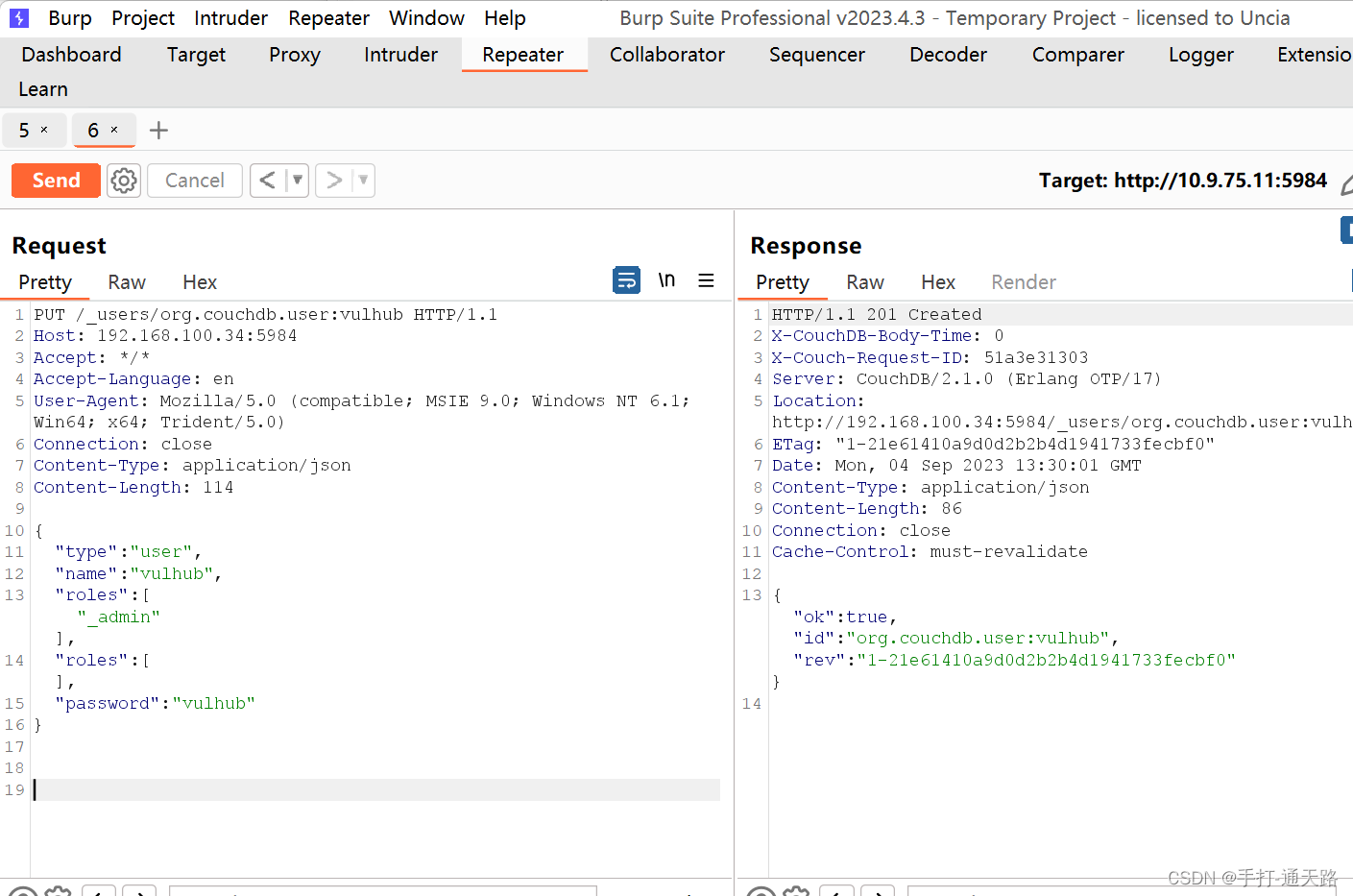Image resolution: width=1353 pixels, height=896 pixels.
Task: Click the Server: CouchDB/2.1.0 header
Action: click(x=967, y=378)
